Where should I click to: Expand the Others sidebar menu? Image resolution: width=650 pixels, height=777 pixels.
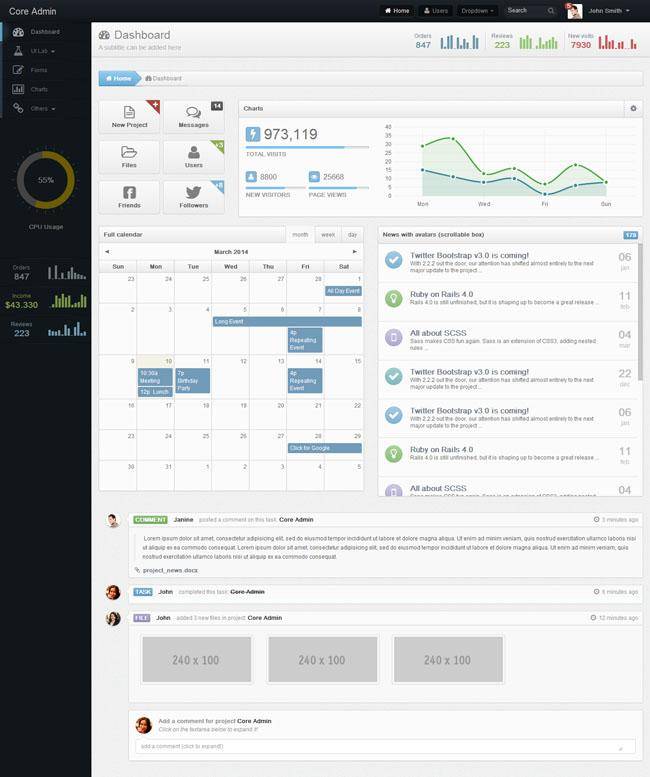[42, 108]
